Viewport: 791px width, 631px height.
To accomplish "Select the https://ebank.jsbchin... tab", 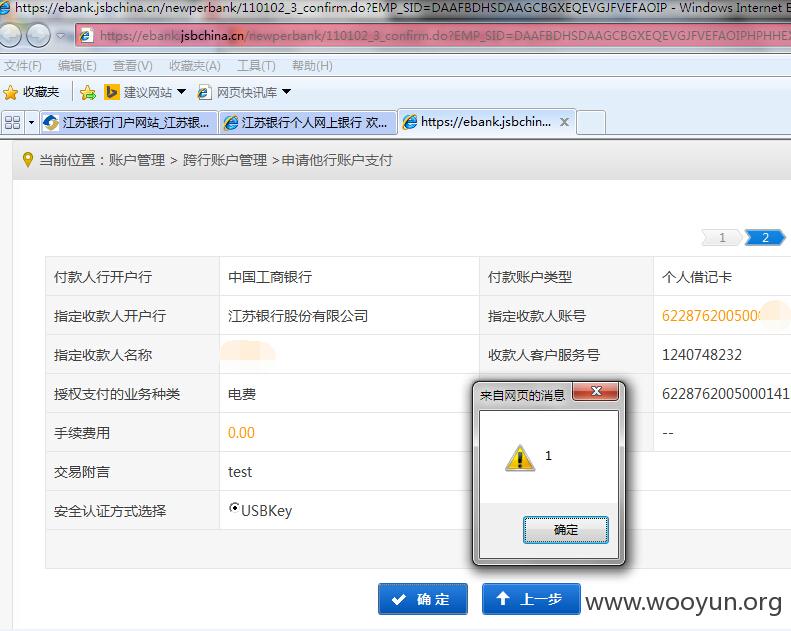I will [x=486, y=122].
